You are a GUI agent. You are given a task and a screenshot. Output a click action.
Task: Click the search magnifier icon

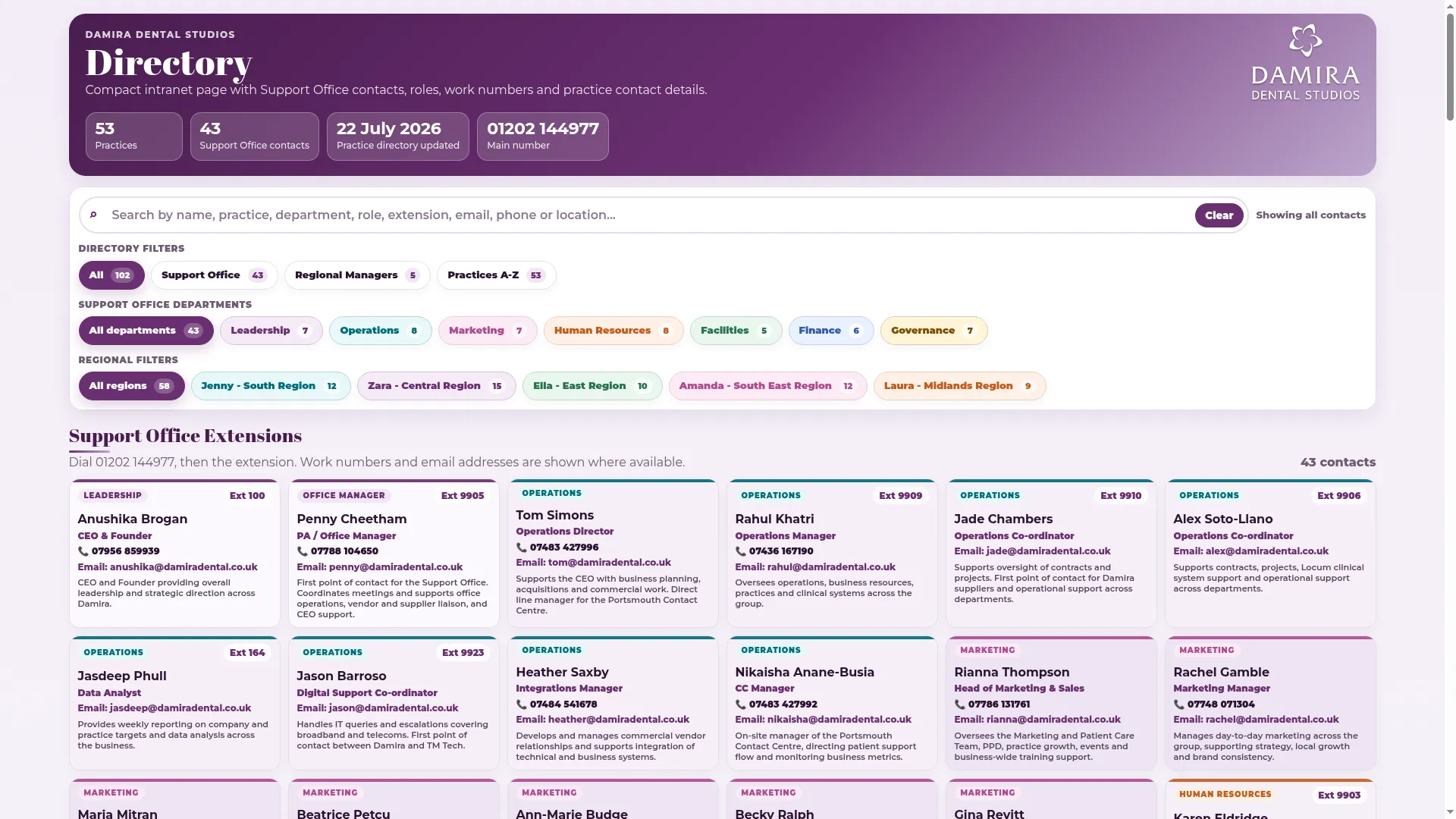pyautogui.click(x=93, y=215)
